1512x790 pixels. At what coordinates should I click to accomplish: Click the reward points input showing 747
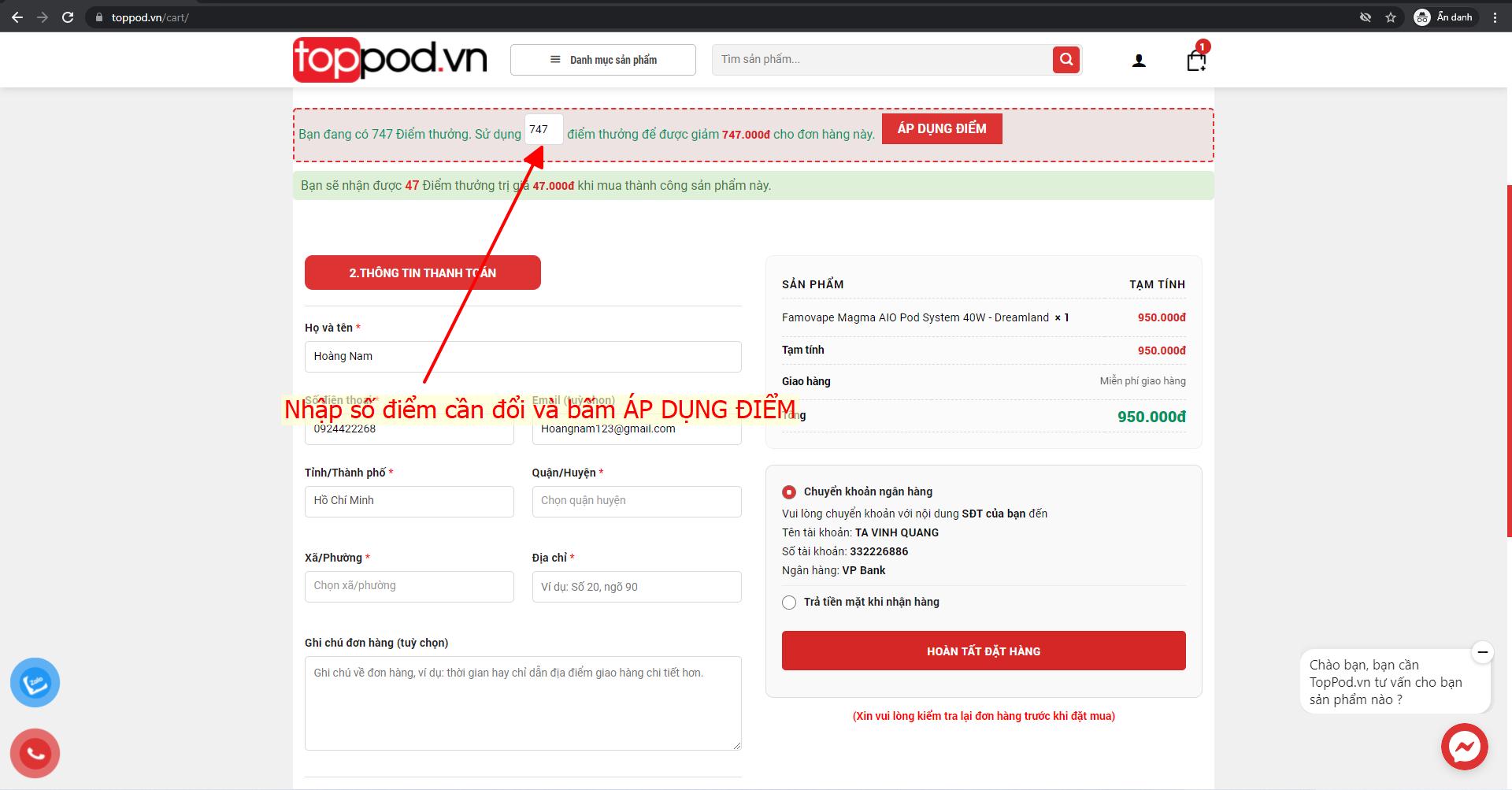544,129
